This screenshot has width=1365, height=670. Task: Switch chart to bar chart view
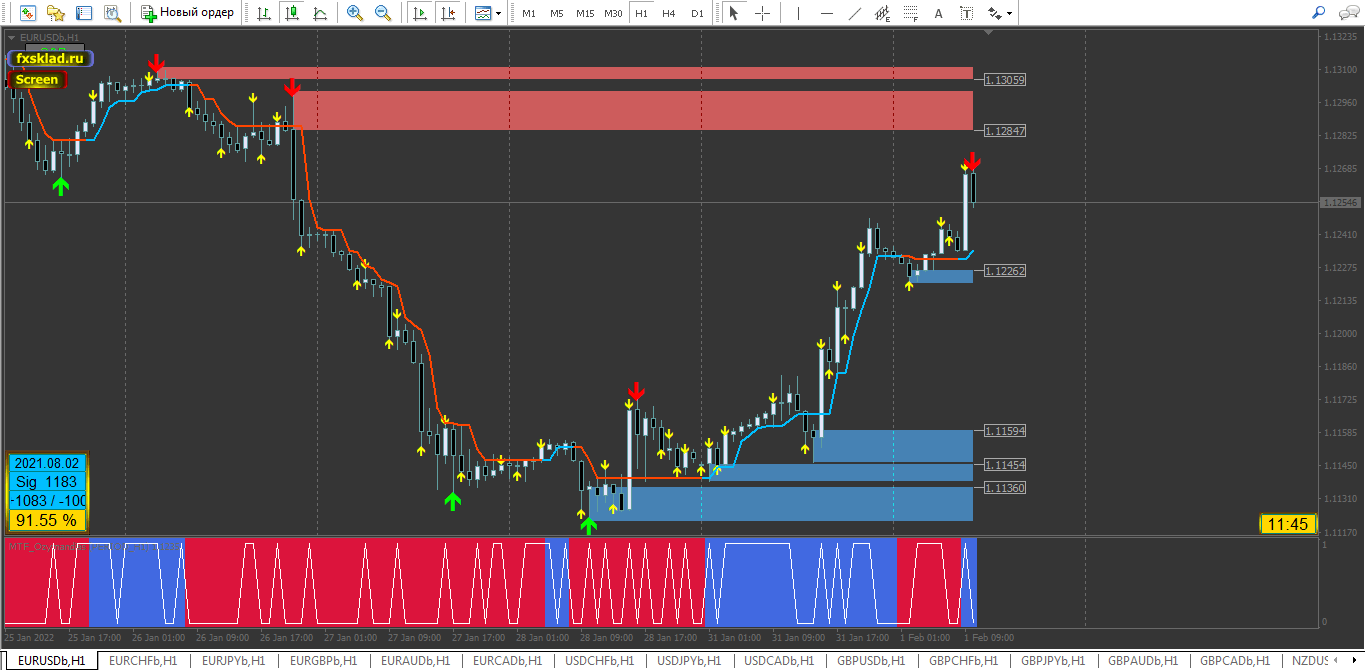263,13
